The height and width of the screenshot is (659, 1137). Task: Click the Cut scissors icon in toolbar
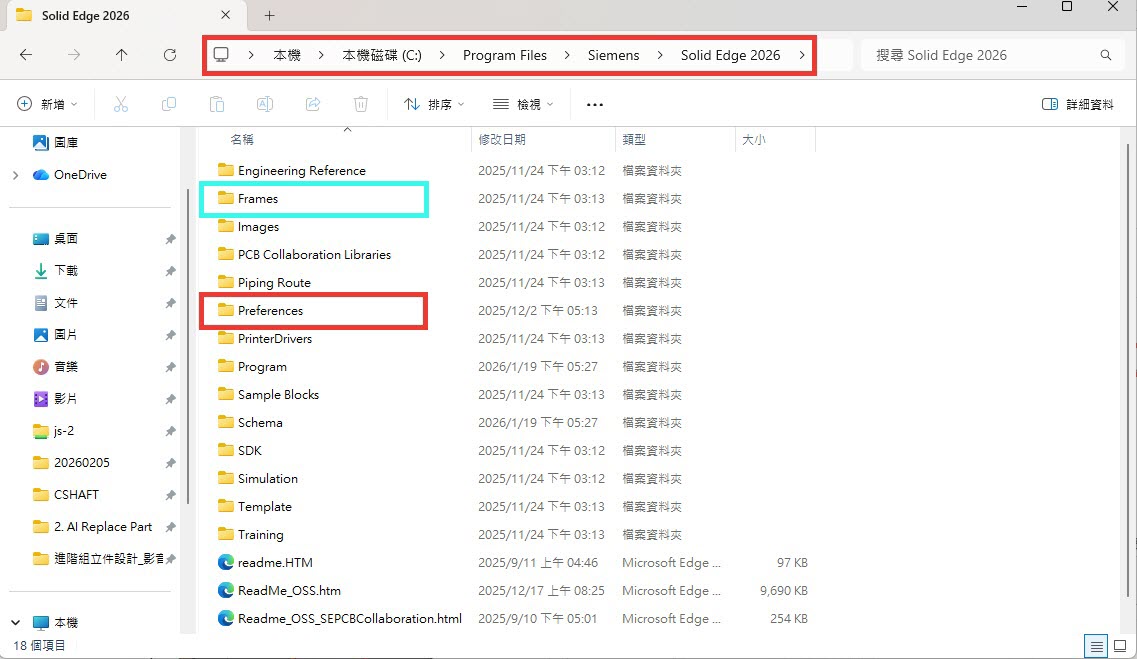point(121,104)
